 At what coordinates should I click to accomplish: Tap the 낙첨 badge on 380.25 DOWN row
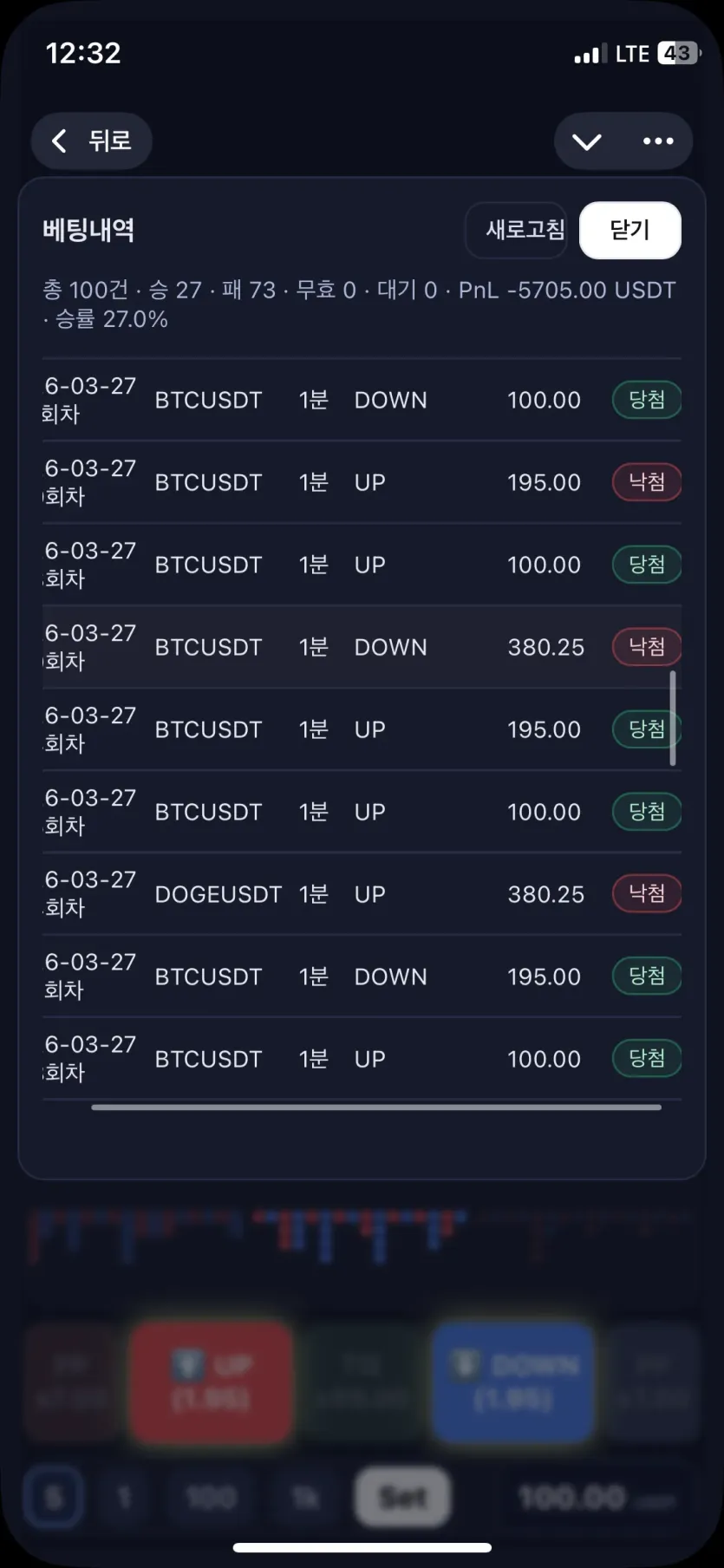pyautogui.click(x=647, y=647)
